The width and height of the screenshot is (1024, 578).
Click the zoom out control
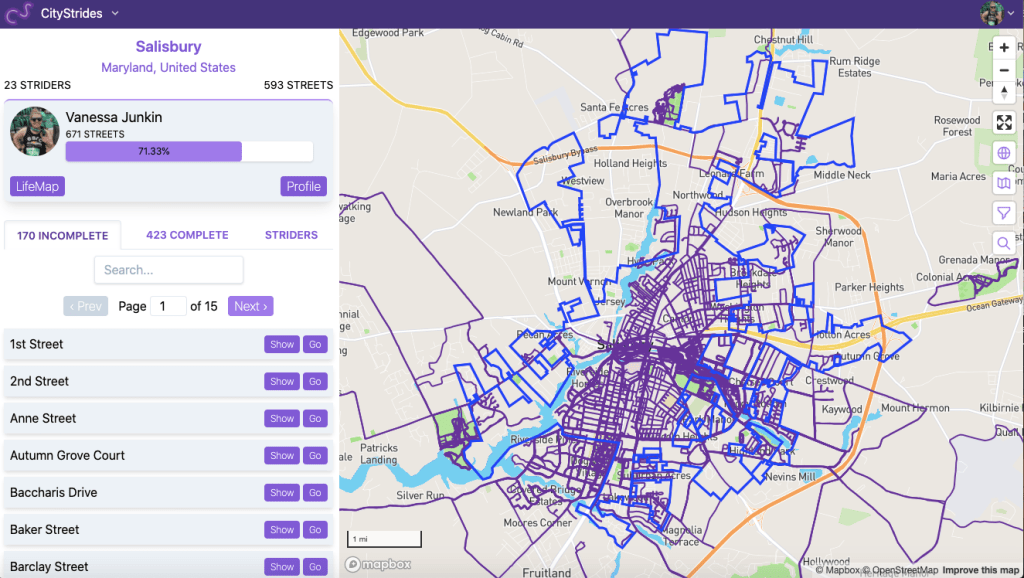(1004, 70)
